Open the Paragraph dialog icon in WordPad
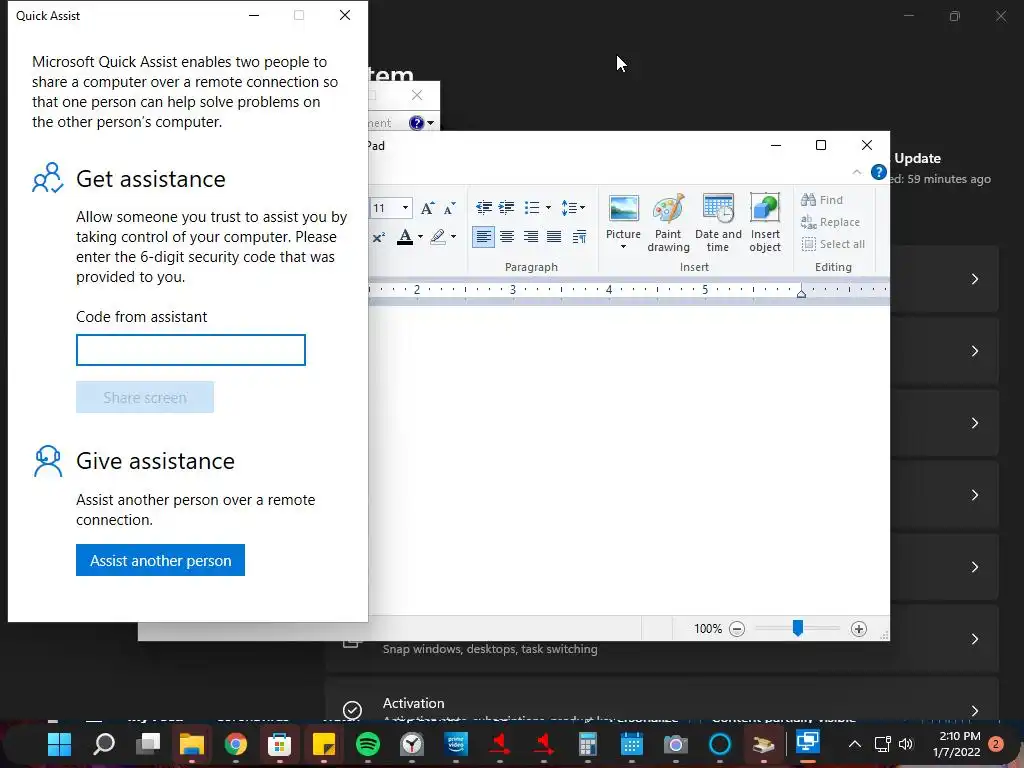This screenshot has height=768, width=1024. coord(579,236)
